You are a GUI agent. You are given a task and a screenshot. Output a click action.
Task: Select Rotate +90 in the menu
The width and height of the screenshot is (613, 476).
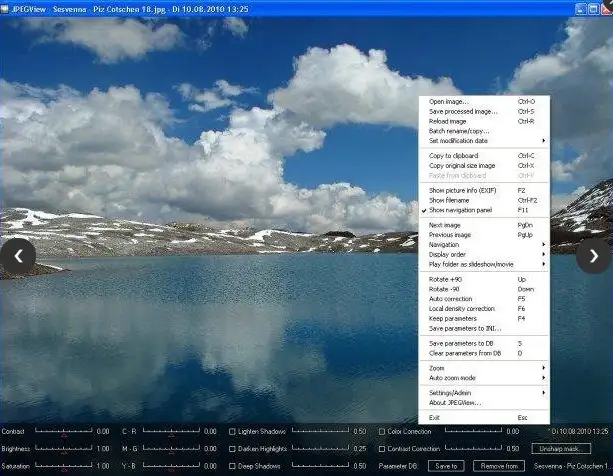pos(446,280)
